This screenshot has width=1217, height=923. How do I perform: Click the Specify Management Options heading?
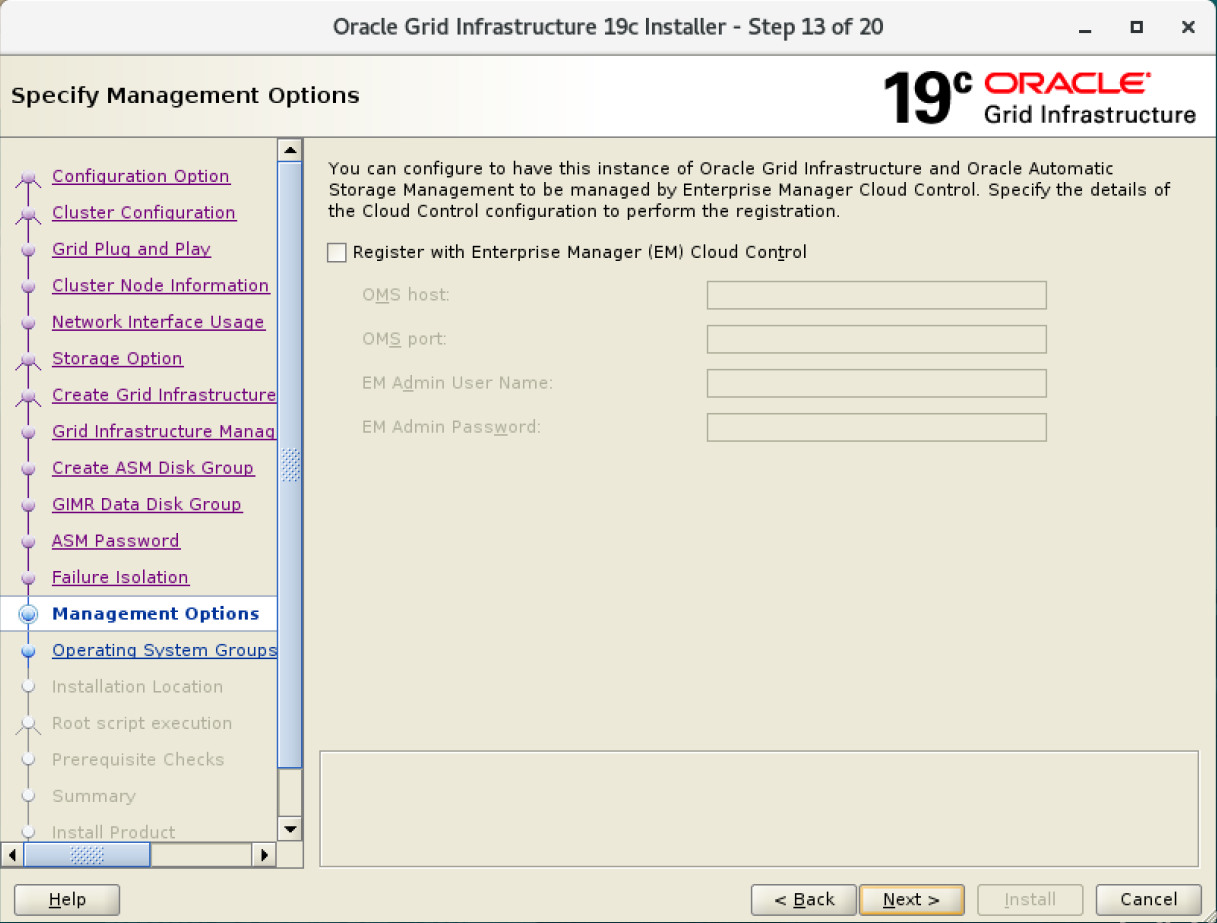(x=185, y=96)
